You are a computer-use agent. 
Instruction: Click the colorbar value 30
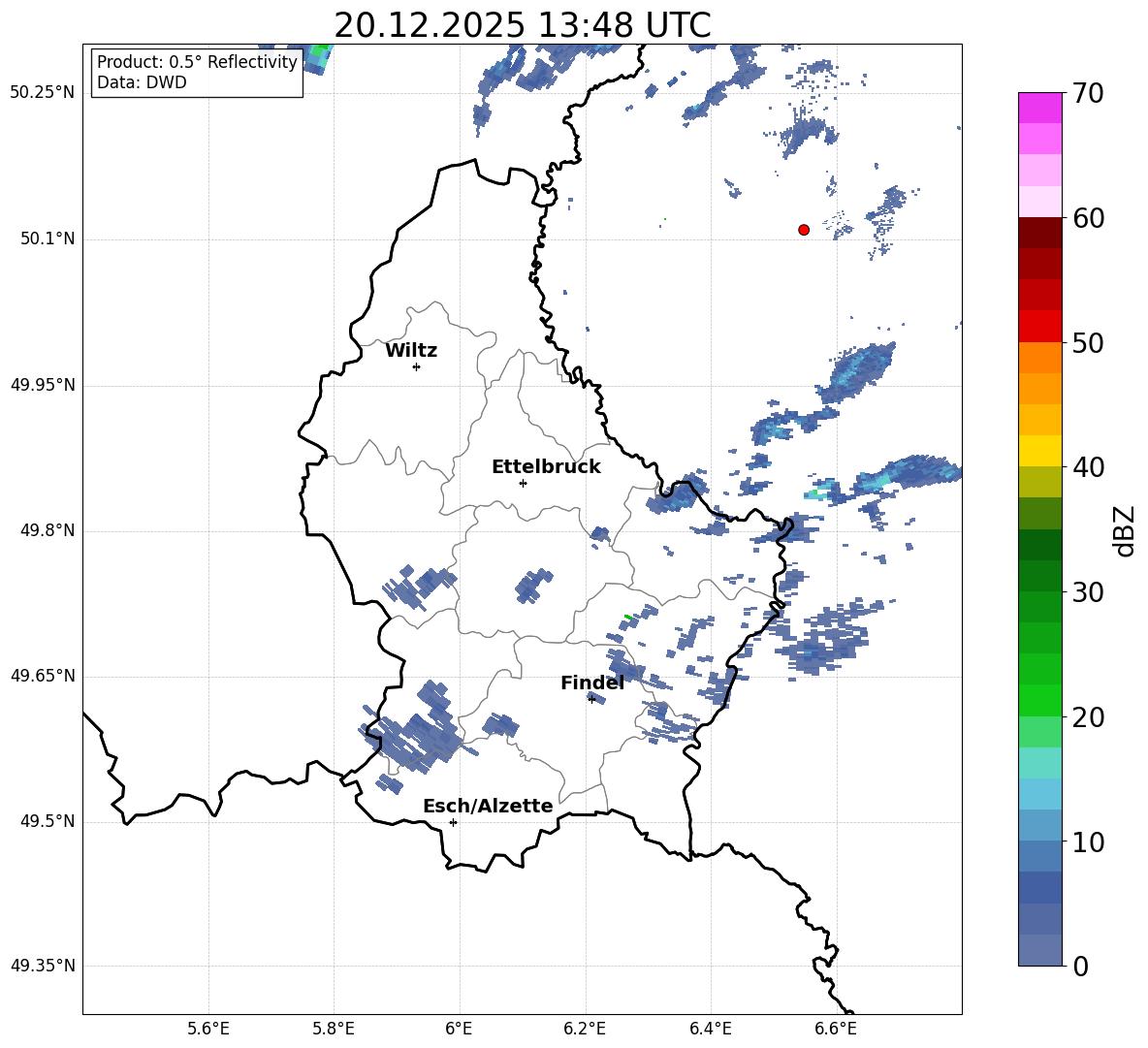tap(1088, 592)
